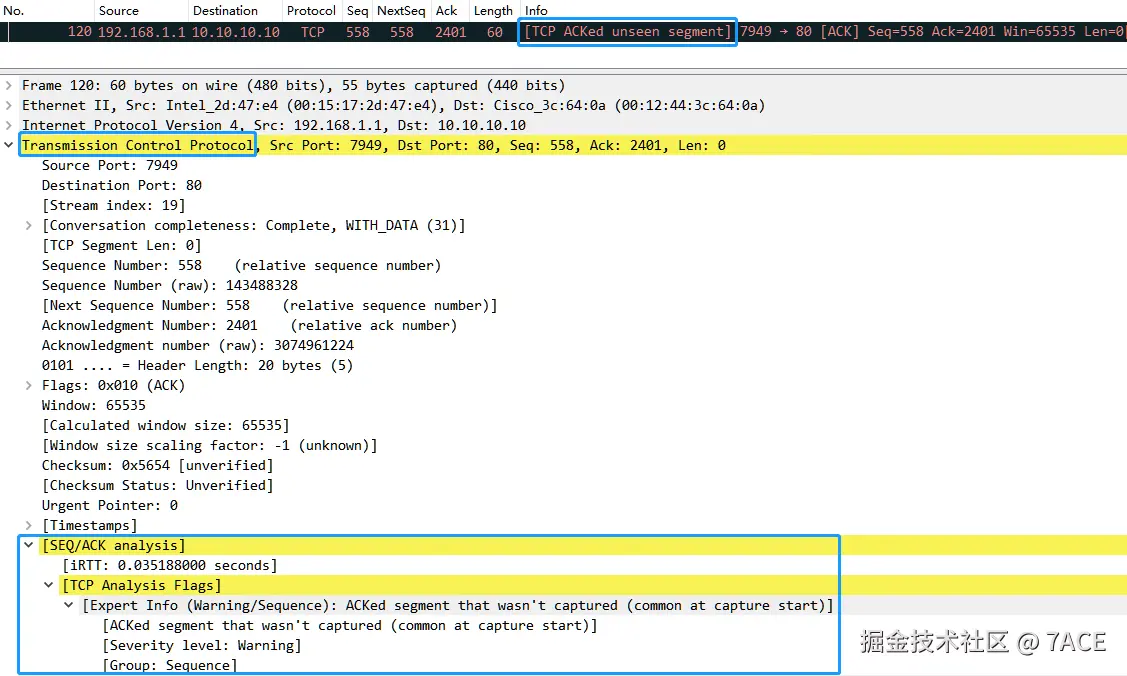Select Calculated window size: 65535 row
This screenshot has height=676, width=1127.
coord(165,426)
